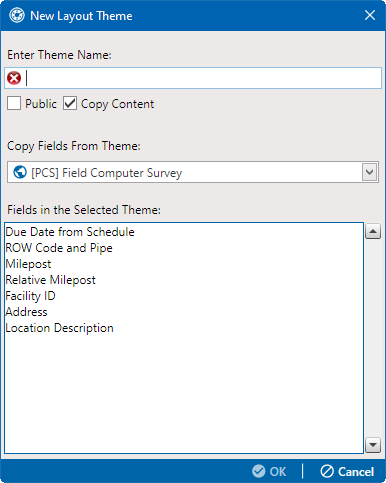Pick the Address field entry
Image resolution: width=386 pixels, height=483 pixels.
[x=26, y=312]
